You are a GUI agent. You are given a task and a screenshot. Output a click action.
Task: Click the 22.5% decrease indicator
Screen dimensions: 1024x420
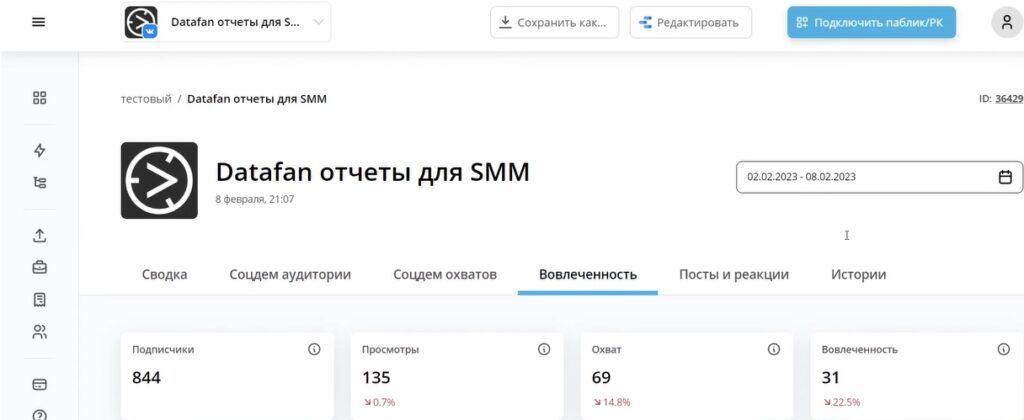coord(842,402)
